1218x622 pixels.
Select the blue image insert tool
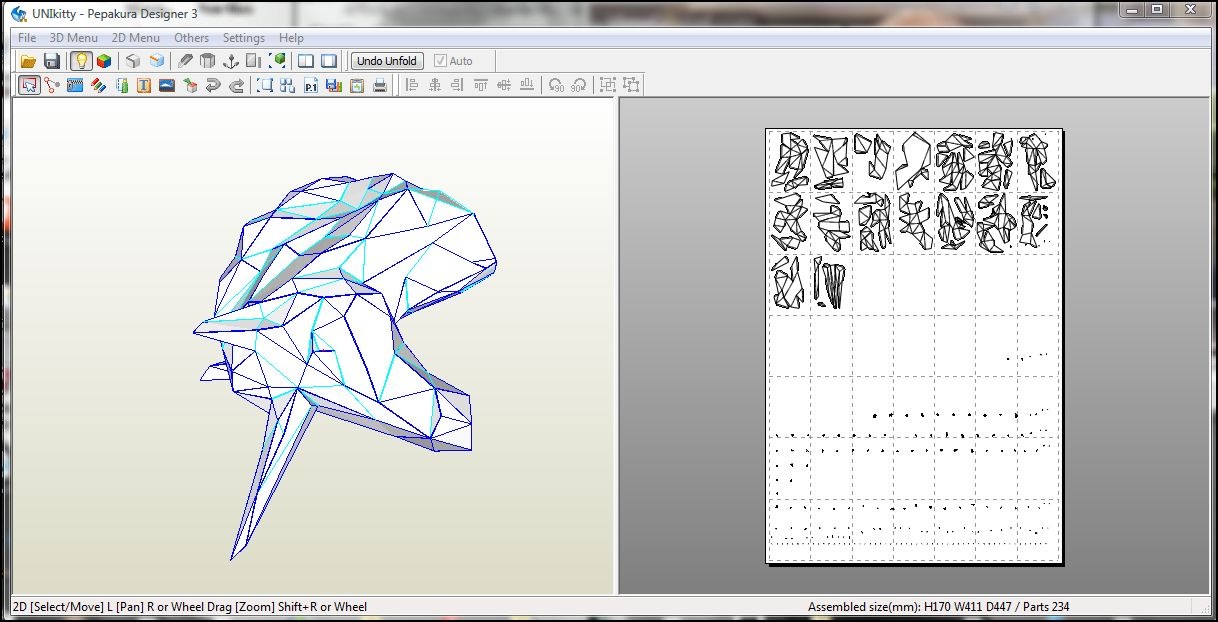point(167,85)
